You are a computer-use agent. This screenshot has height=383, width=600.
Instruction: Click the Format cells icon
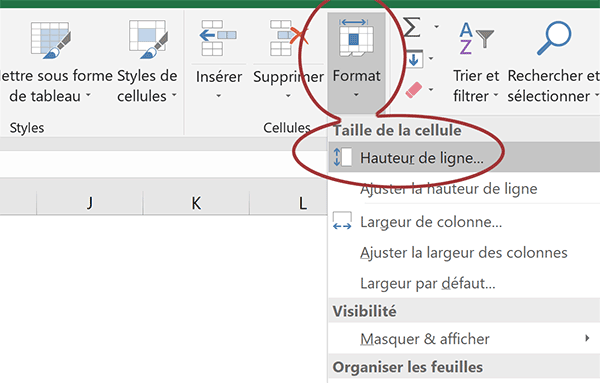coord(356,38)
